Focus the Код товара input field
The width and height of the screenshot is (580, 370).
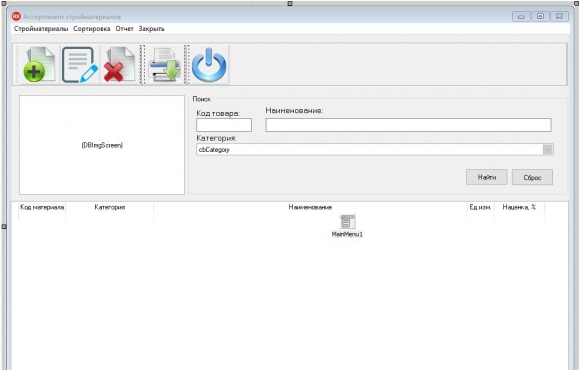[224, 125]
